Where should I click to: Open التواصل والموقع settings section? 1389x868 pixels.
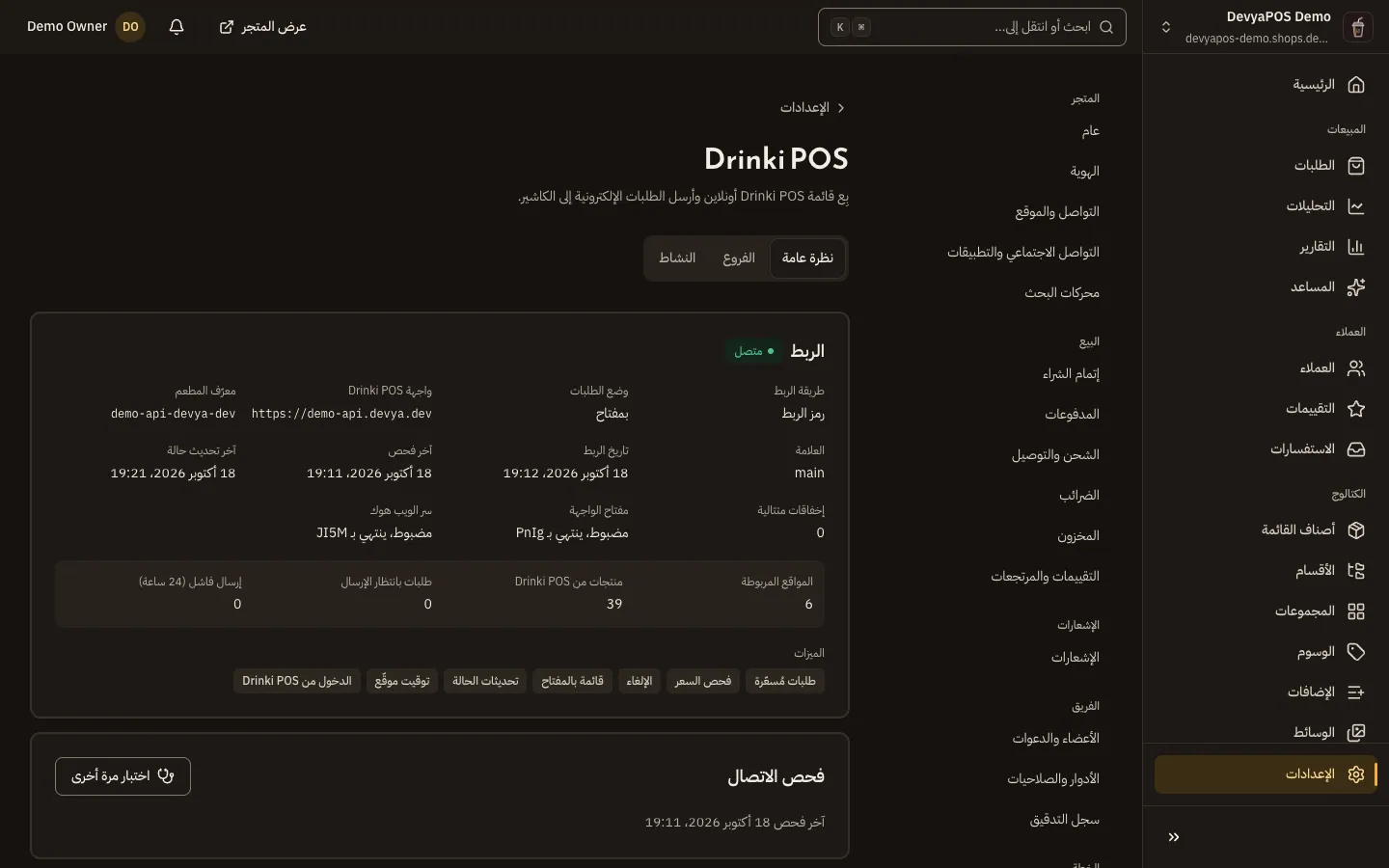coord(1057,212)
